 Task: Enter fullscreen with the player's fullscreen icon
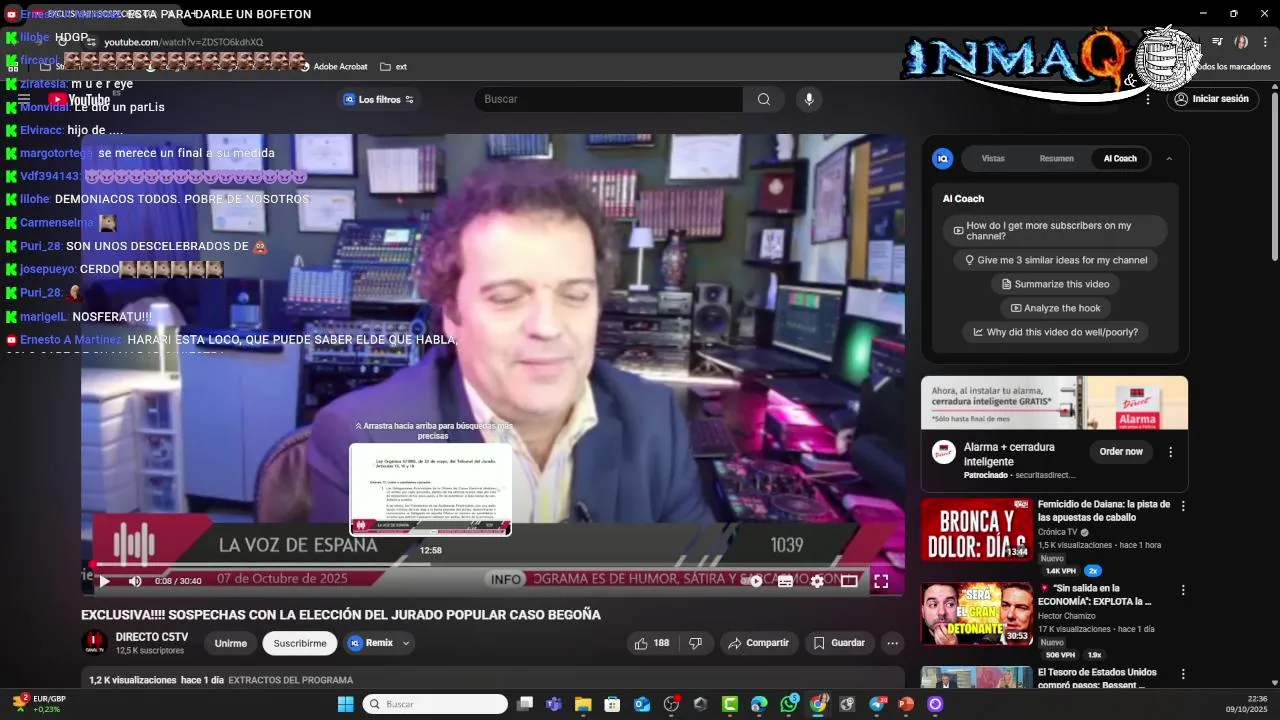881,581
